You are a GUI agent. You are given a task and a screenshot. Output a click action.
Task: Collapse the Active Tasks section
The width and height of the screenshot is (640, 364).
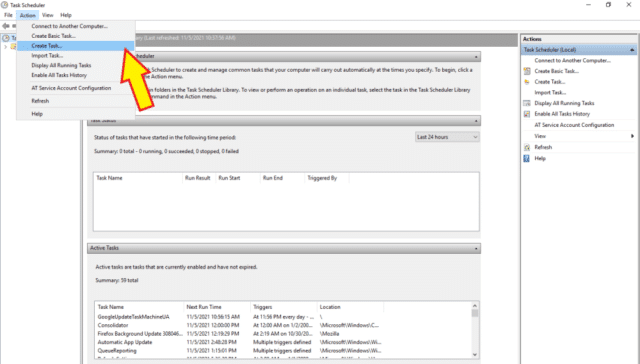tap(476, 248)
